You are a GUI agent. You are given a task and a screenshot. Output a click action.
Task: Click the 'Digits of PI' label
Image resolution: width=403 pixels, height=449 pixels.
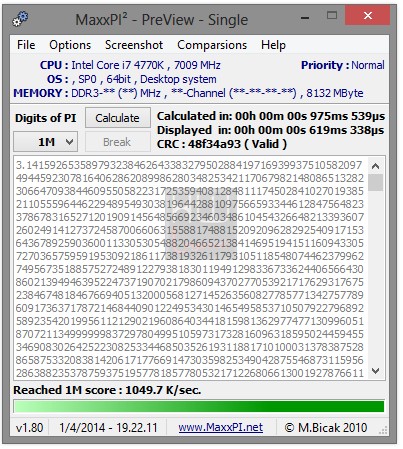click(46, 118)
